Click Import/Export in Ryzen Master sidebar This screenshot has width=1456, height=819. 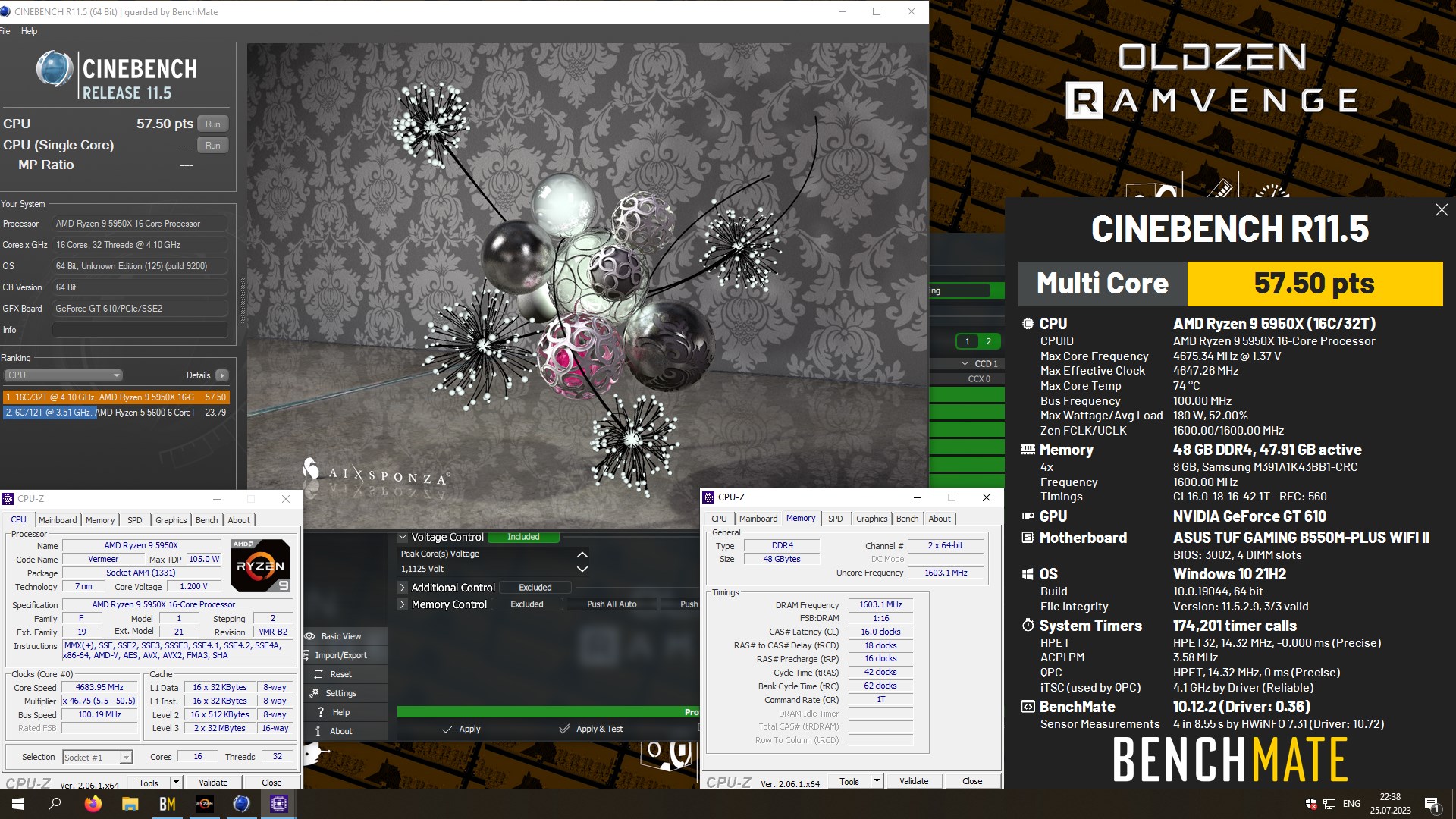tap(340, 655)
